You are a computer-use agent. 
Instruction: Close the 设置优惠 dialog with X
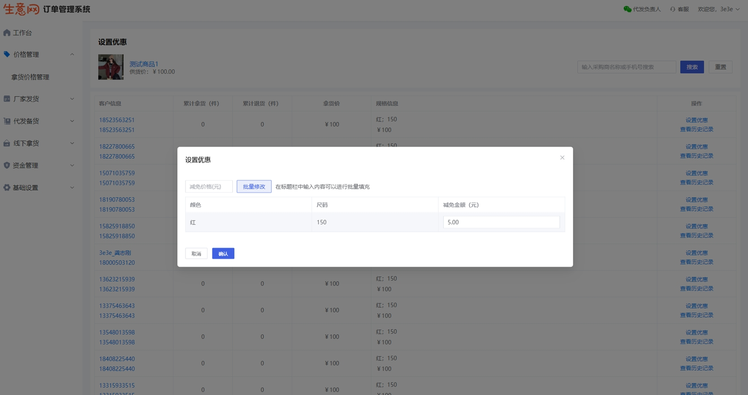coord(562,157)
